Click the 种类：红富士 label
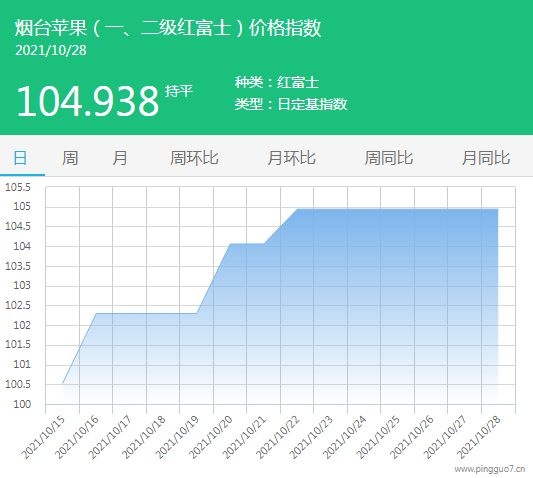 (x=277, y=83)
